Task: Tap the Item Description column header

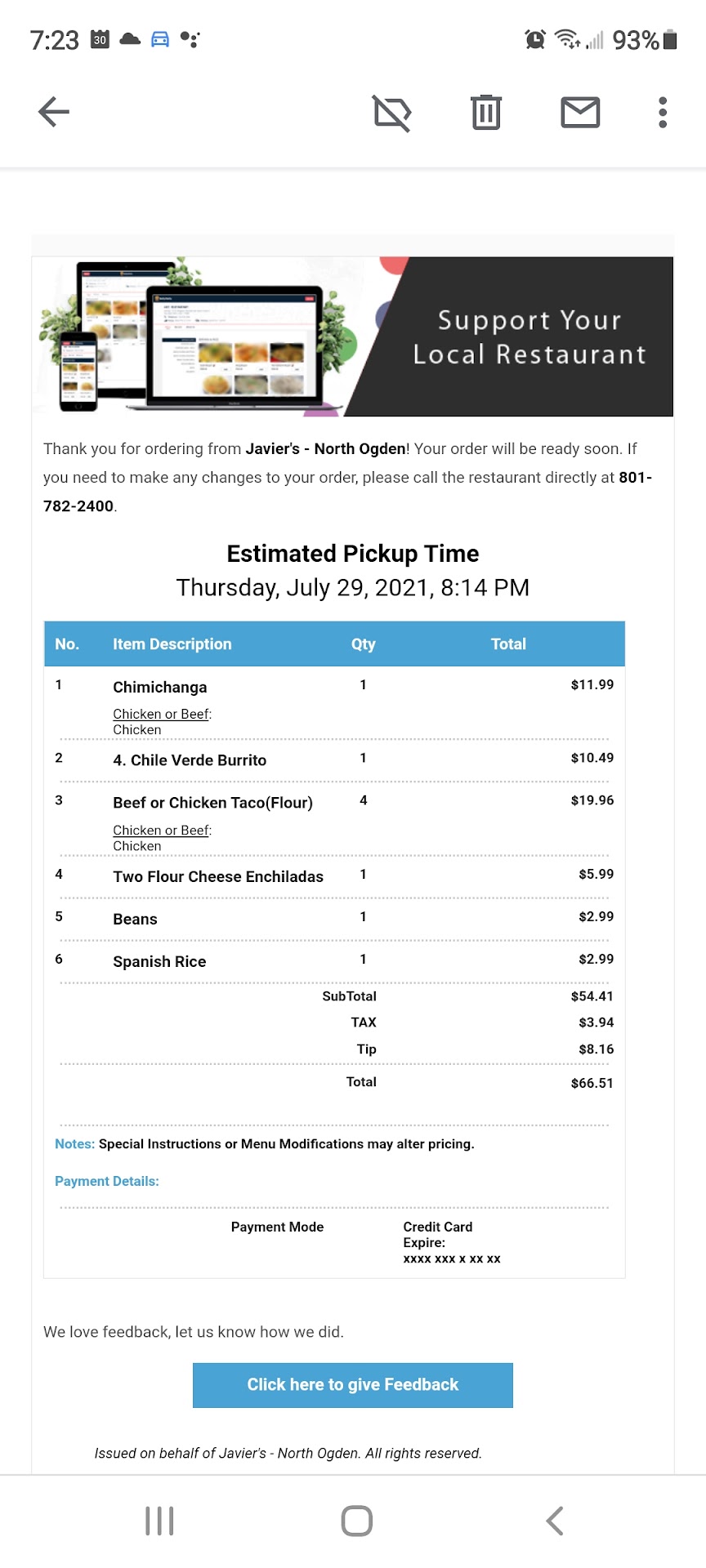Action: click(172, 644)
